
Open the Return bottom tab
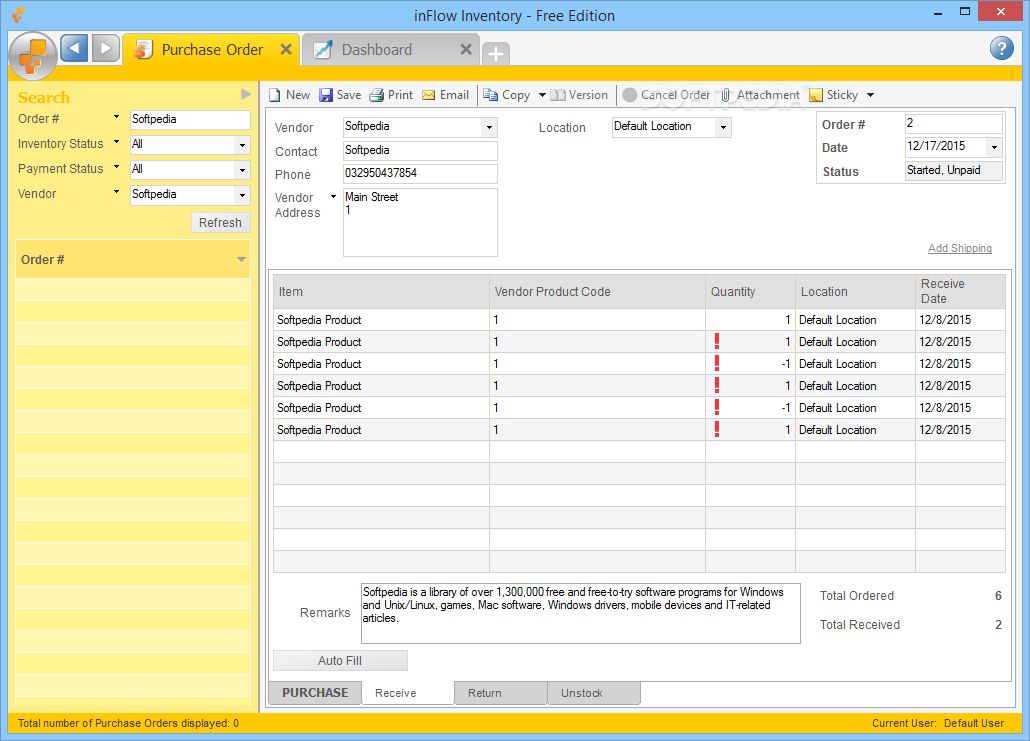[501, 692]
